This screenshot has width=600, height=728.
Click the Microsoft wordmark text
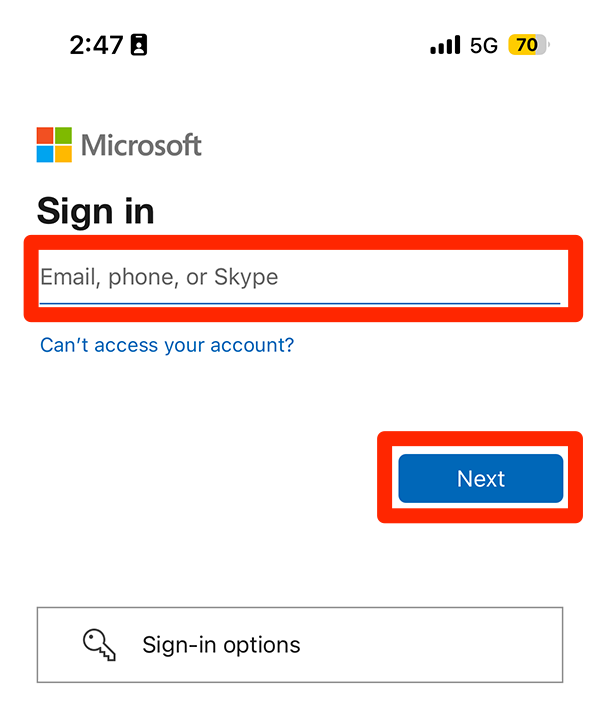point(141,146)
